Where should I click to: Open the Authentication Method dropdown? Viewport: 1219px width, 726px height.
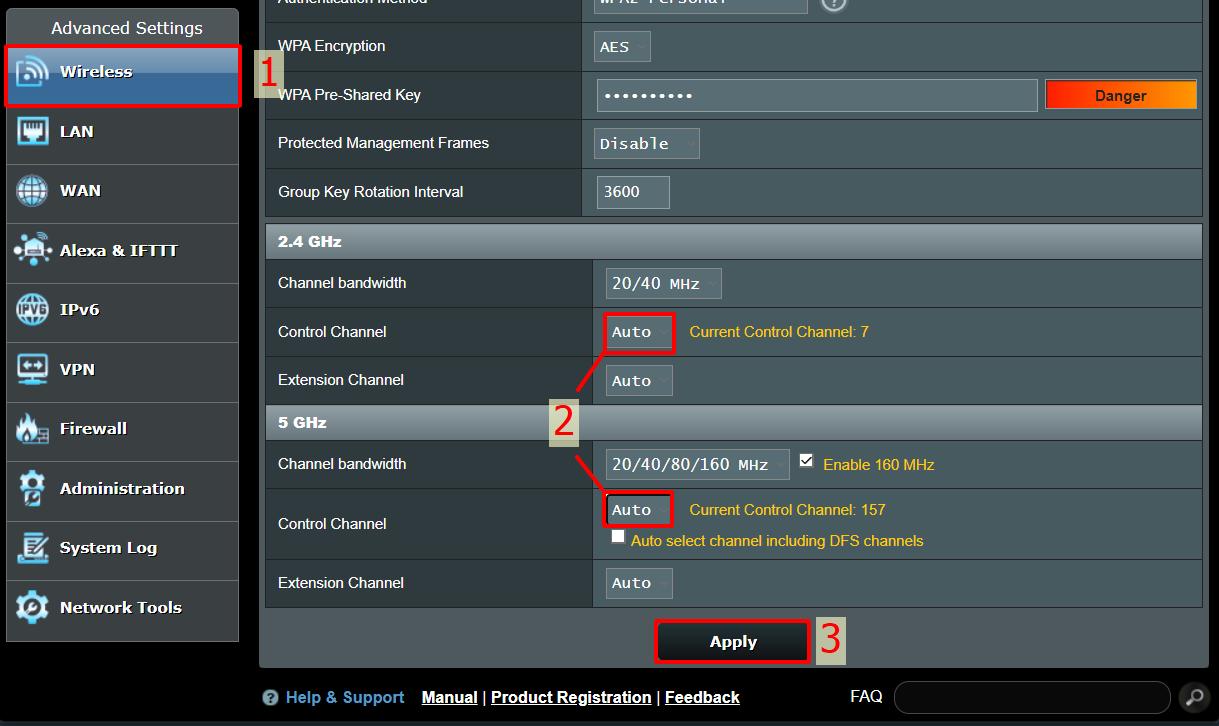(701, 4)
